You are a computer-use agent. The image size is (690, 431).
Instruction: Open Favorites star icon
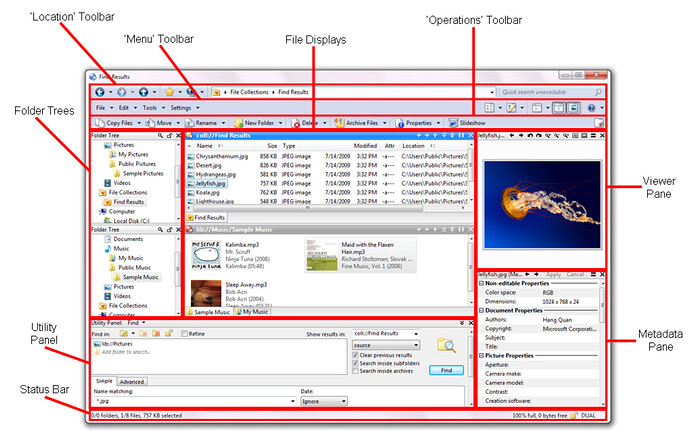pyautogui.click(x=170, y=92)
